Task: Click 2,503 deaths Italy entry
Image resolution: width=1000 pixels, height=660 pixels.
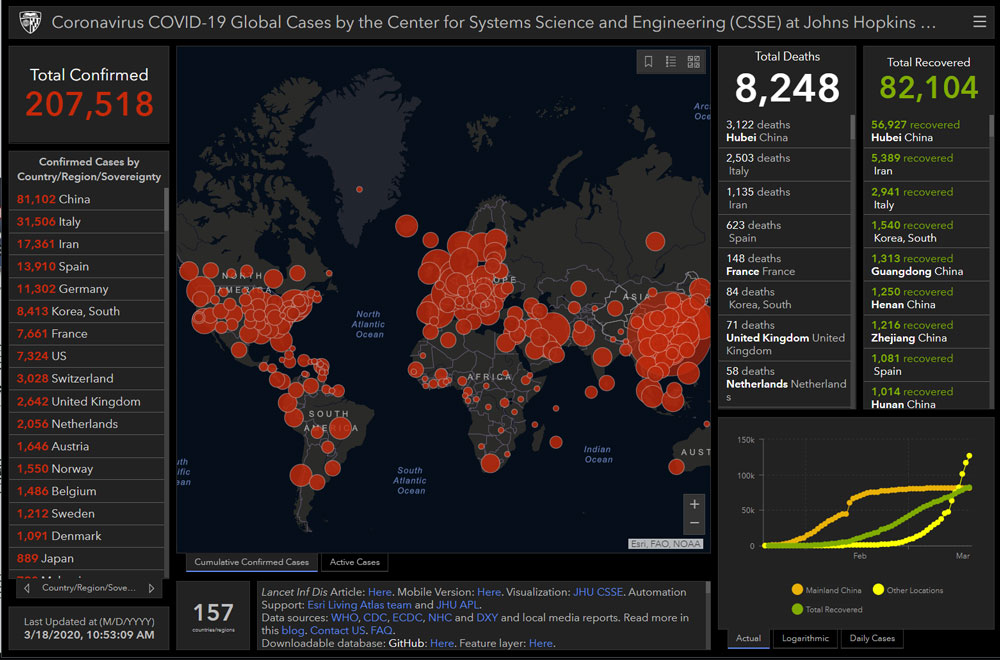Action: coord(785,165)
